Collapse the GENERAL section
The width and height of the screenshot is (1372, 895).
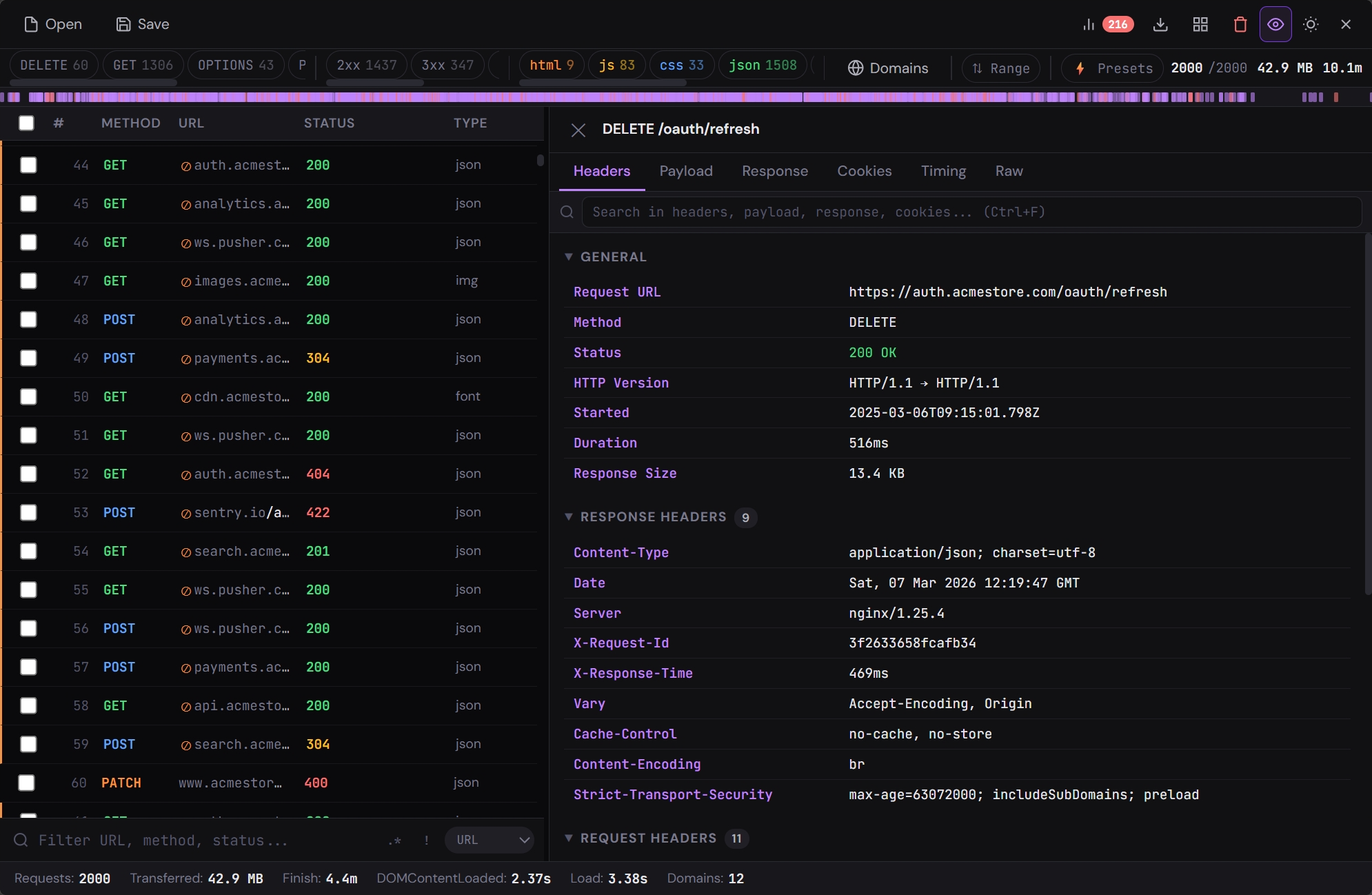[570, 257]
